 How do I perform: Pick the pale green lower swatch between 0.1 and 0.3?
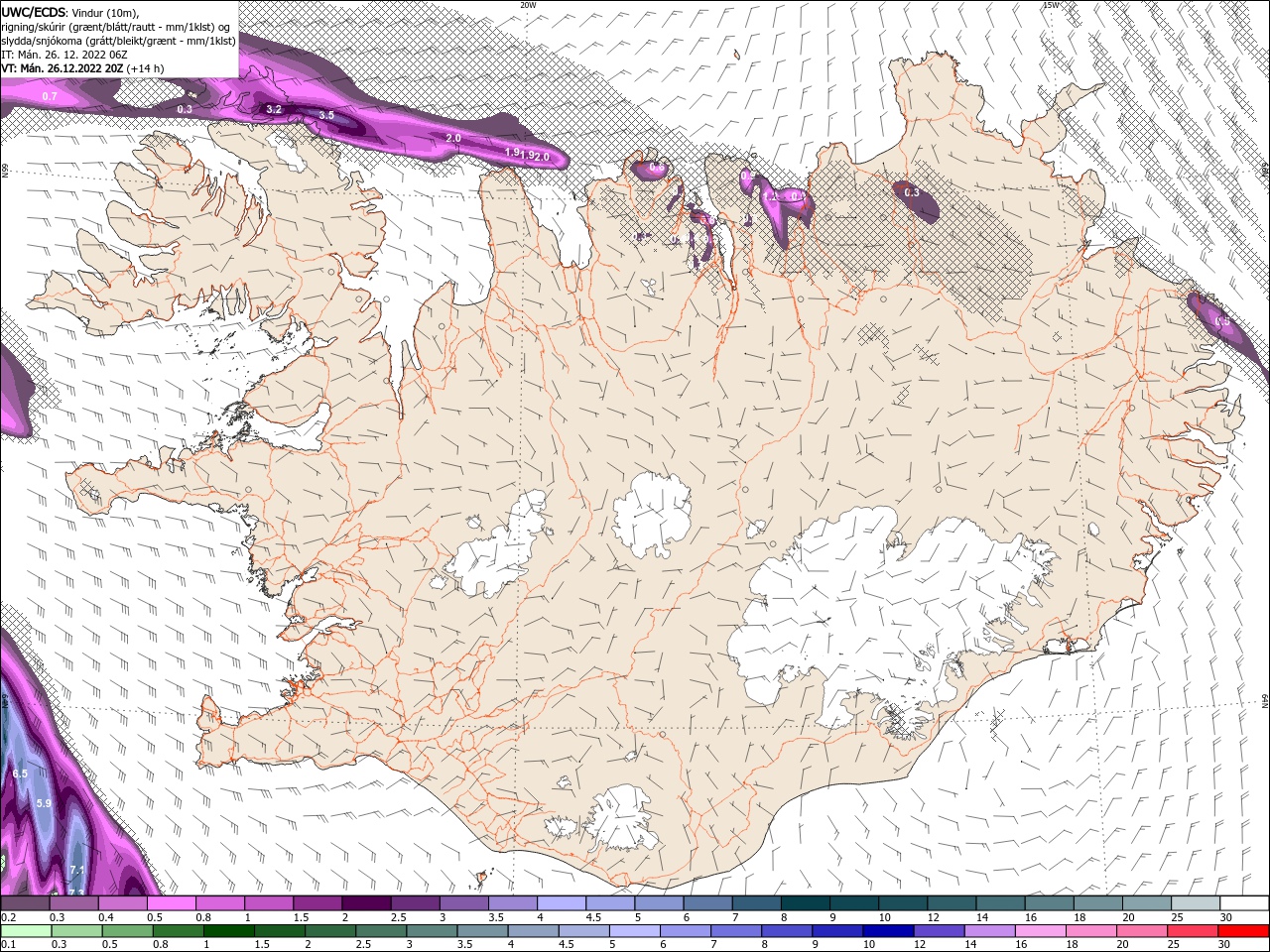25,929
